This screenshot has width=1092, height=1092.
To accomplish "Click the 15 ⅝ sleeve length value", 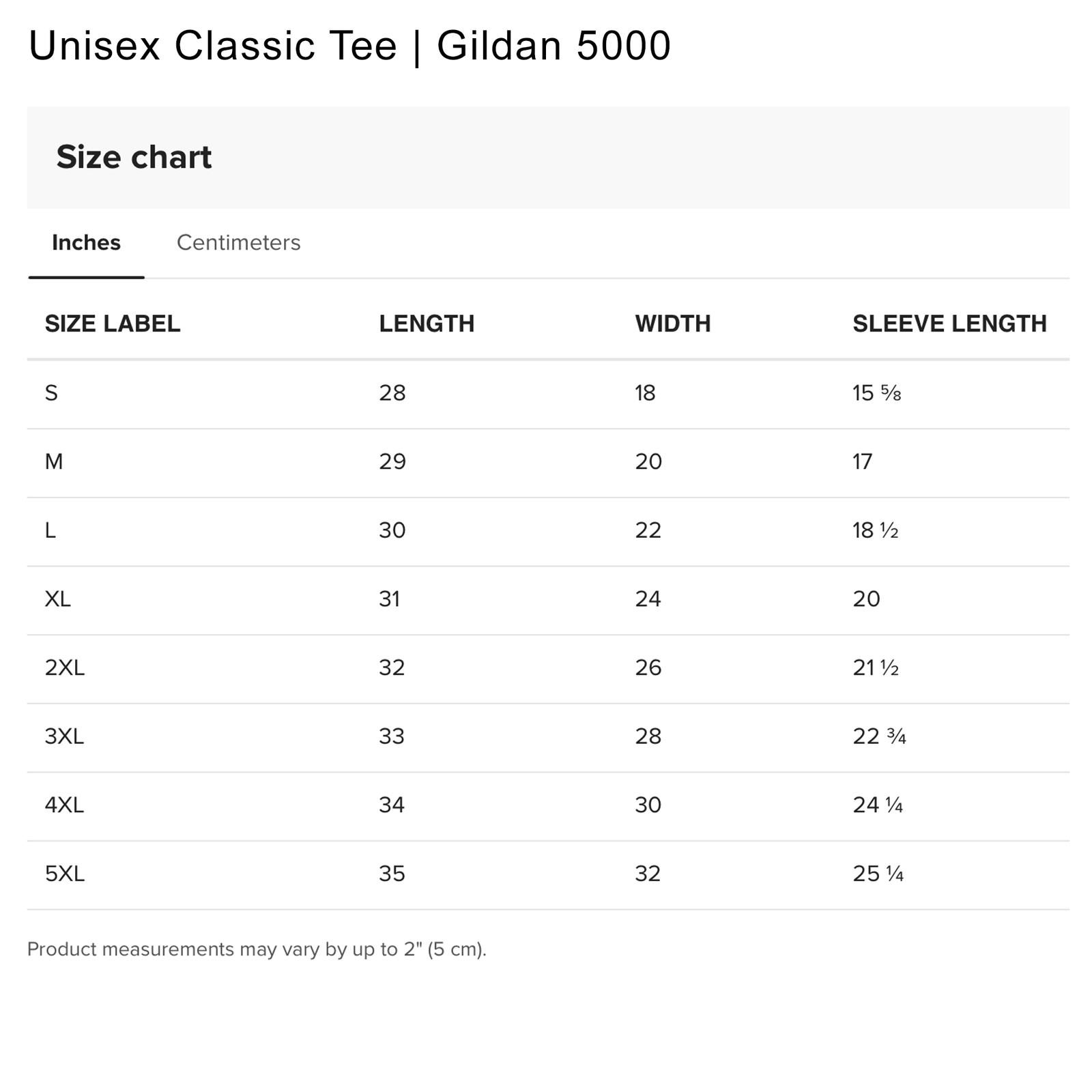I will 876,393.
